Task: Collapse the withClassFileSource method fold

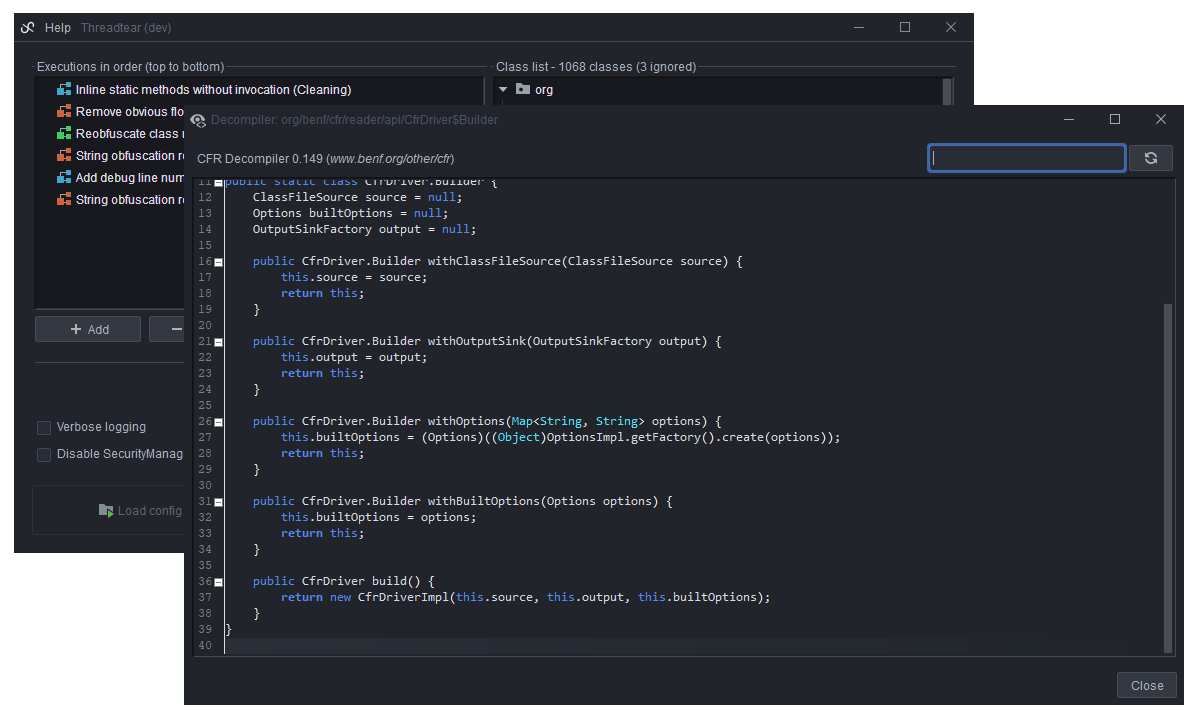Action: pos(217,261)
